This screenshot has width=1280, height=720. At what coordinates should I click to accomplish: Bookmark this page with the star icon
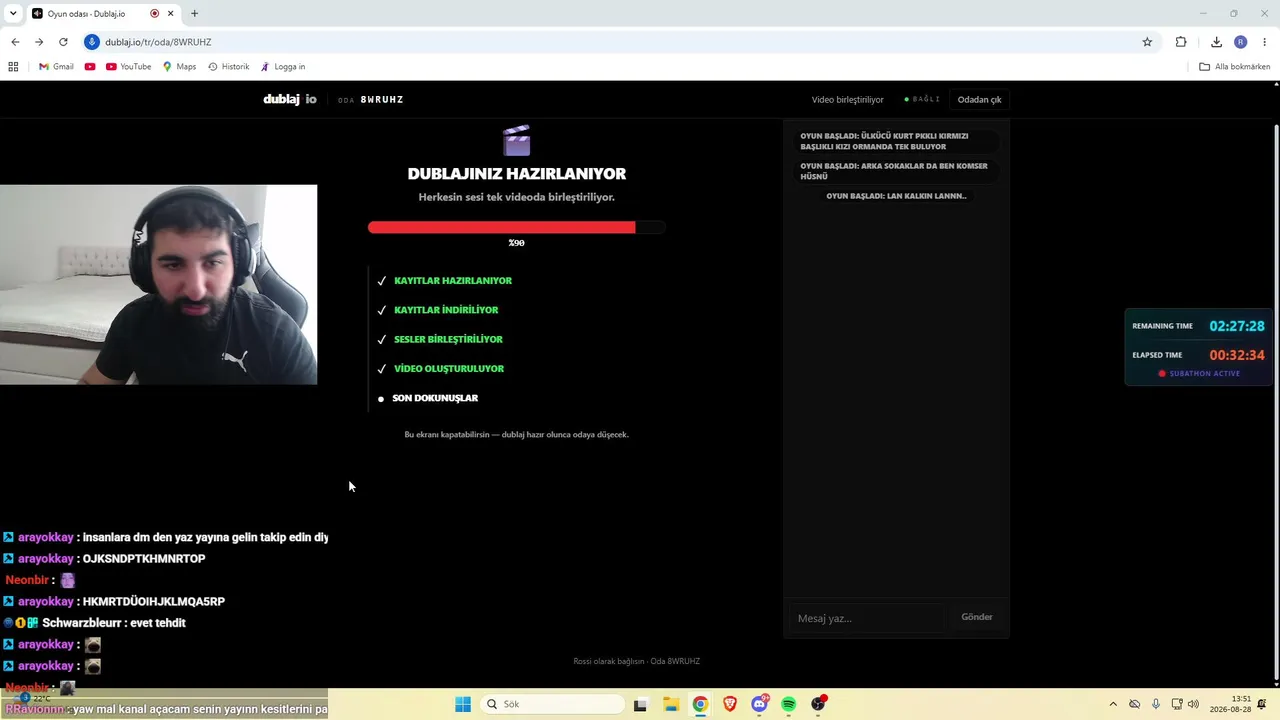pyautogui.click(x=1147, y=42)
